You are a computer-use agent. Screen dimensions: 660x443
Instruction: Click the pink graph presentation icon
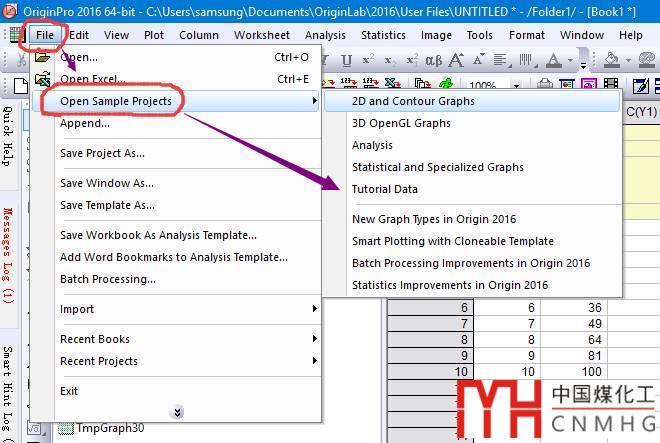coord(589,83)
